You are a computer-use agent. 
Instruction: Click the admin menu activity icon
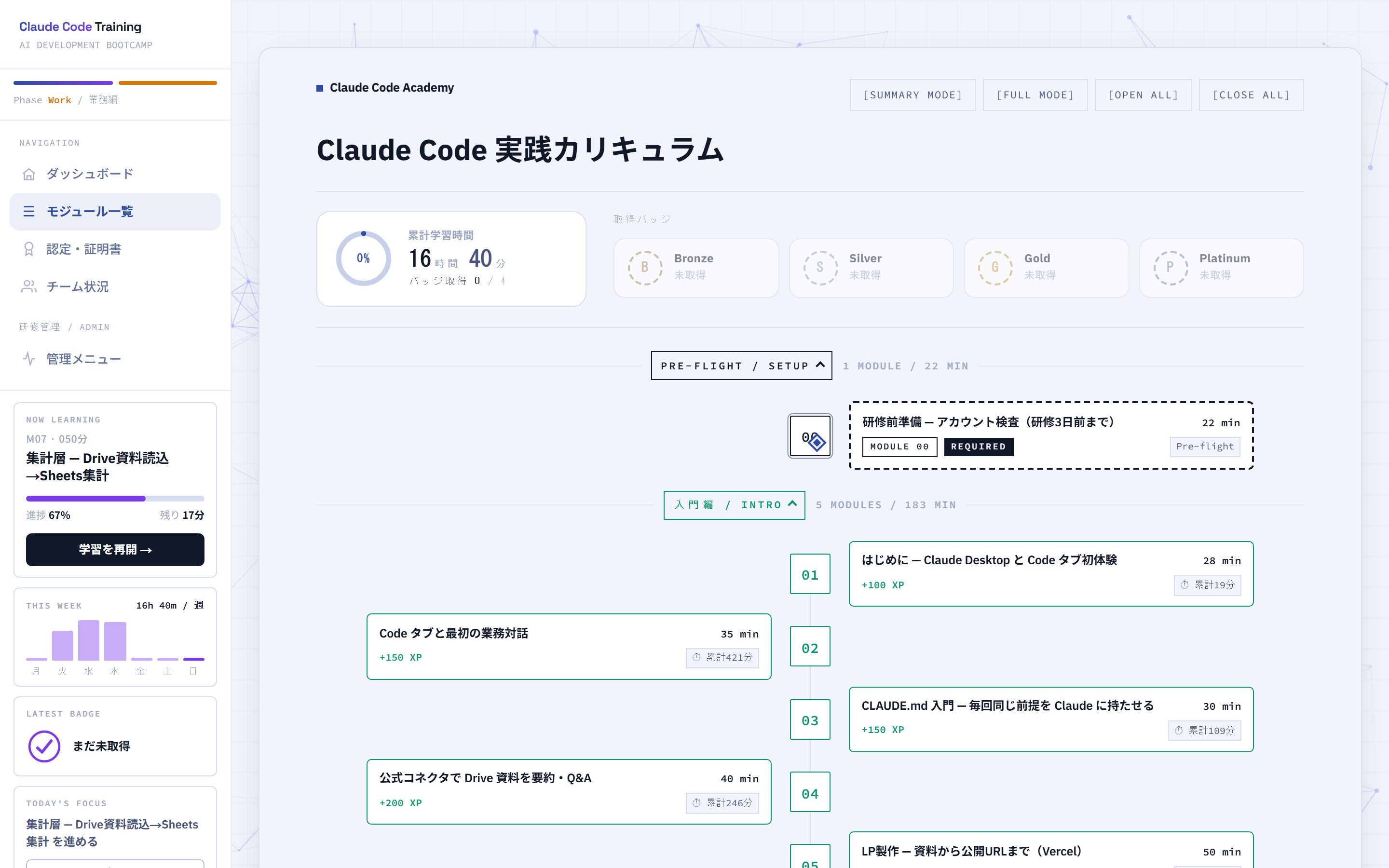tap(29, 359)
